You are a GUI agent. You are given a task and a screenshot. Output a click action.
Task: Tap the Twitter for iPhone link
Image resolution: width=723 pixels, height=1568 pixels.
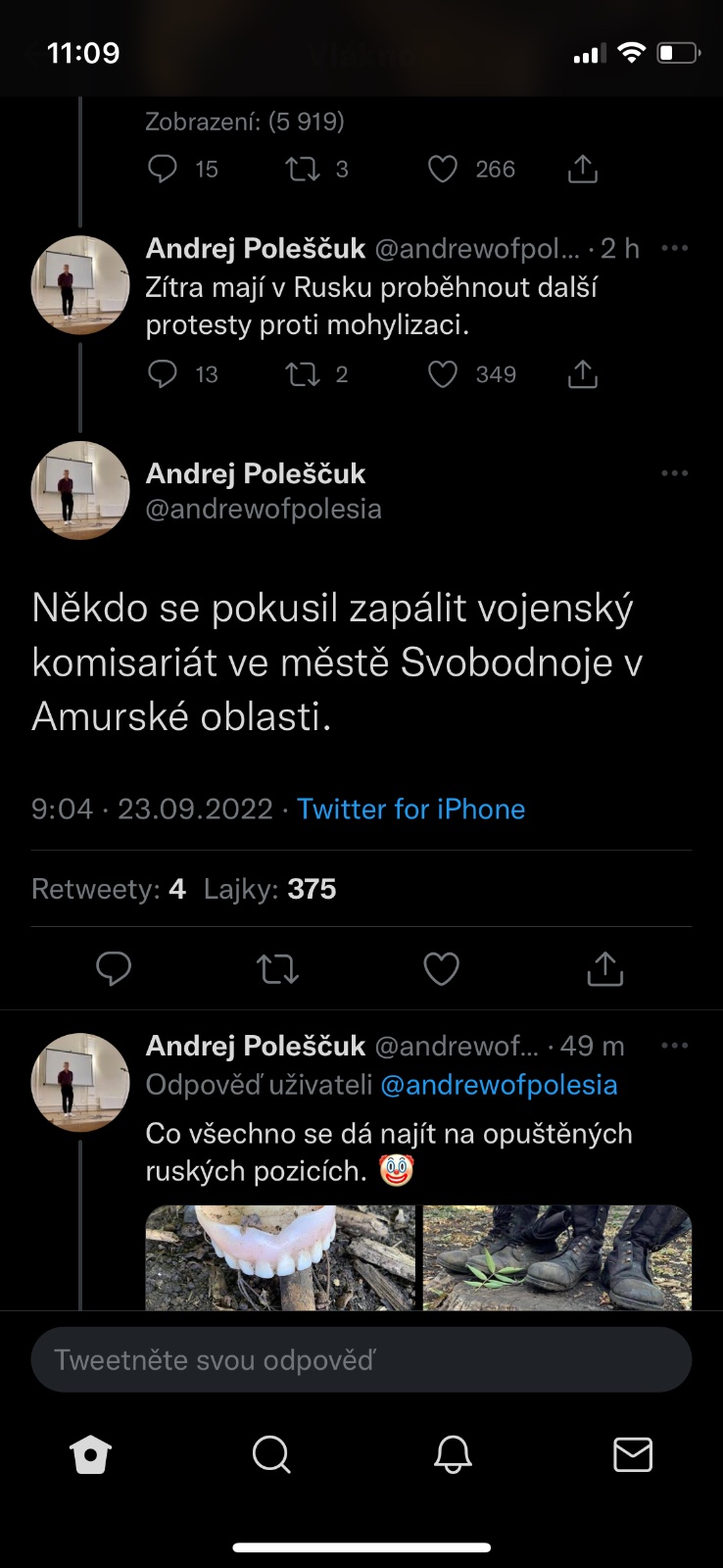[x=410, y=809]
